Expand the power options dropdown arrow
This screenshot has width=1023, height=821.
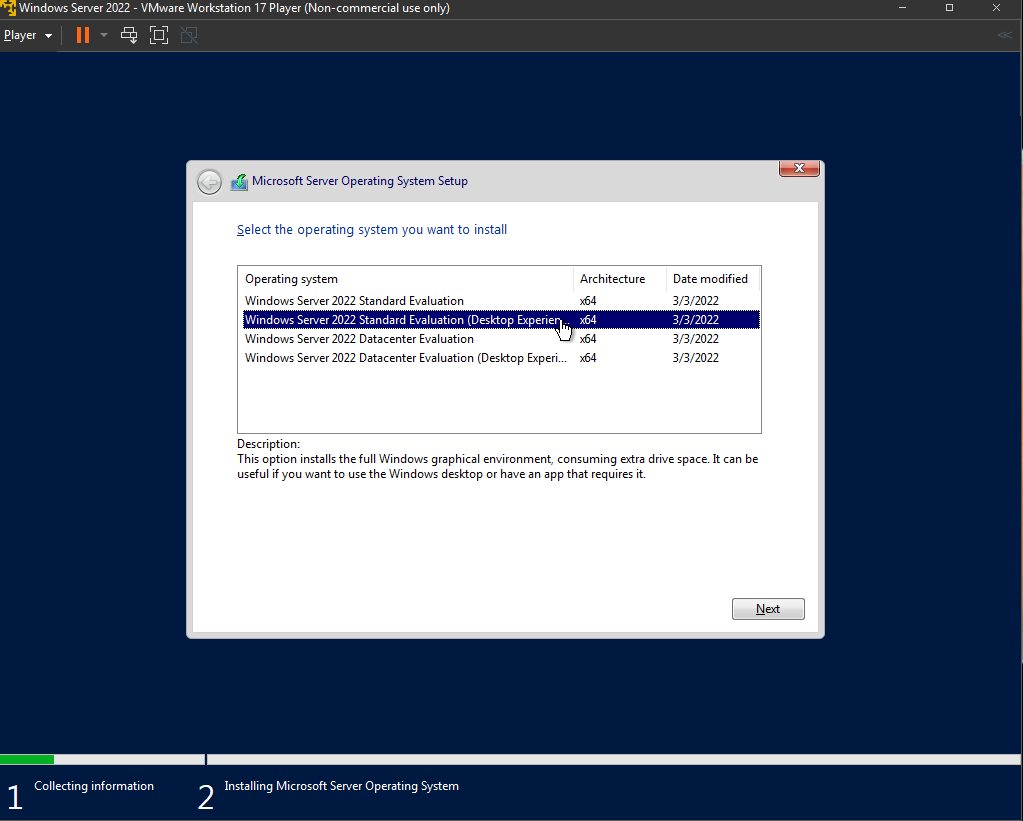[x=104, y=35]
